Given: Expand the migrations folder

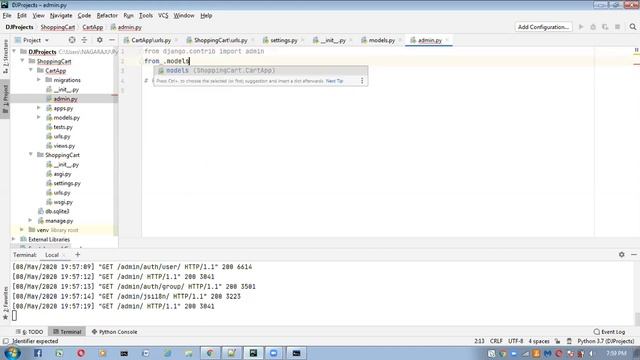Looking at the screenshot, I should (39, 80).
